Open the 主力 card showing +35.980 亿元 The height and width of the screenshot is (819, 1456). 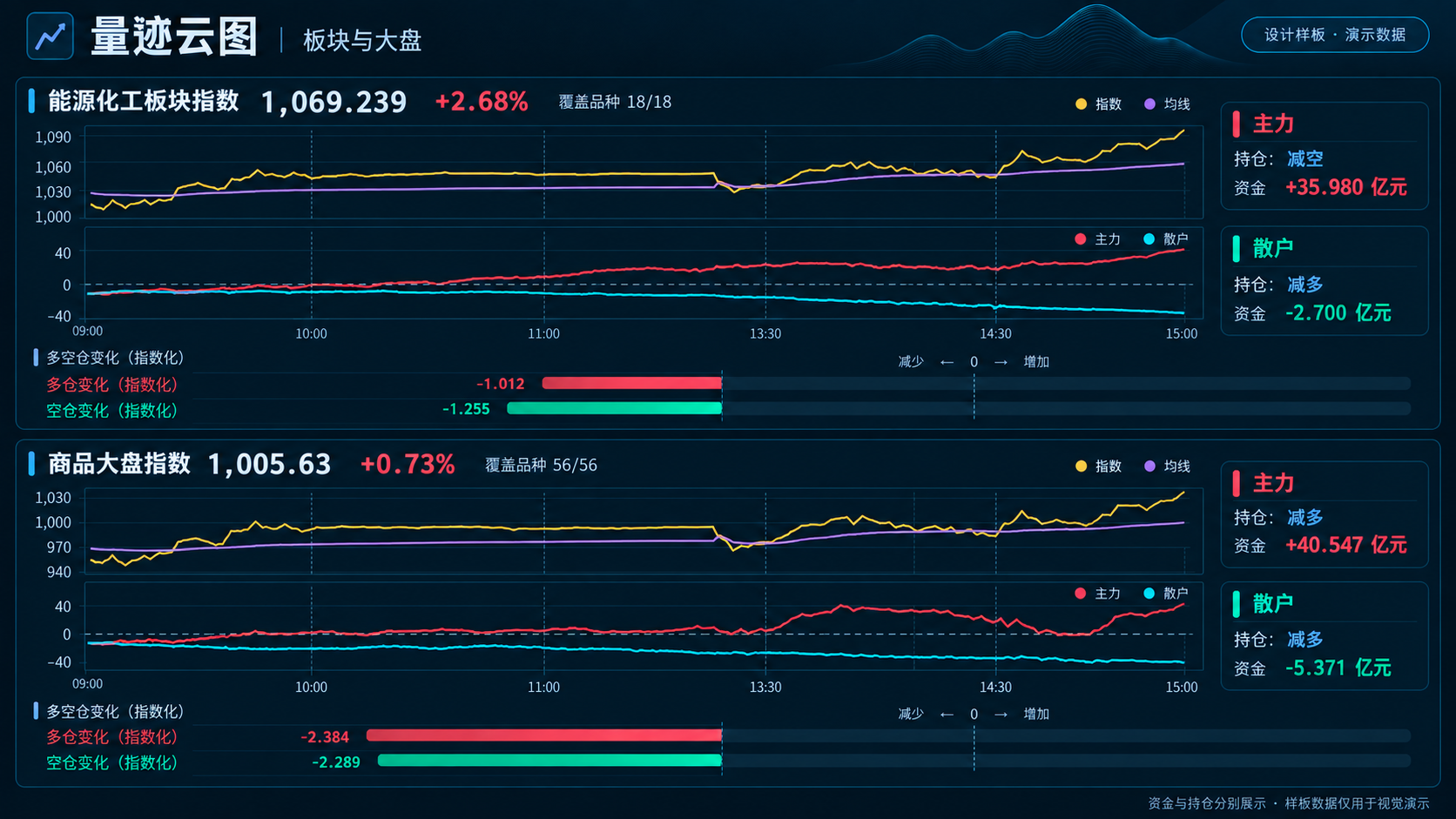[x=1325, y=156]
